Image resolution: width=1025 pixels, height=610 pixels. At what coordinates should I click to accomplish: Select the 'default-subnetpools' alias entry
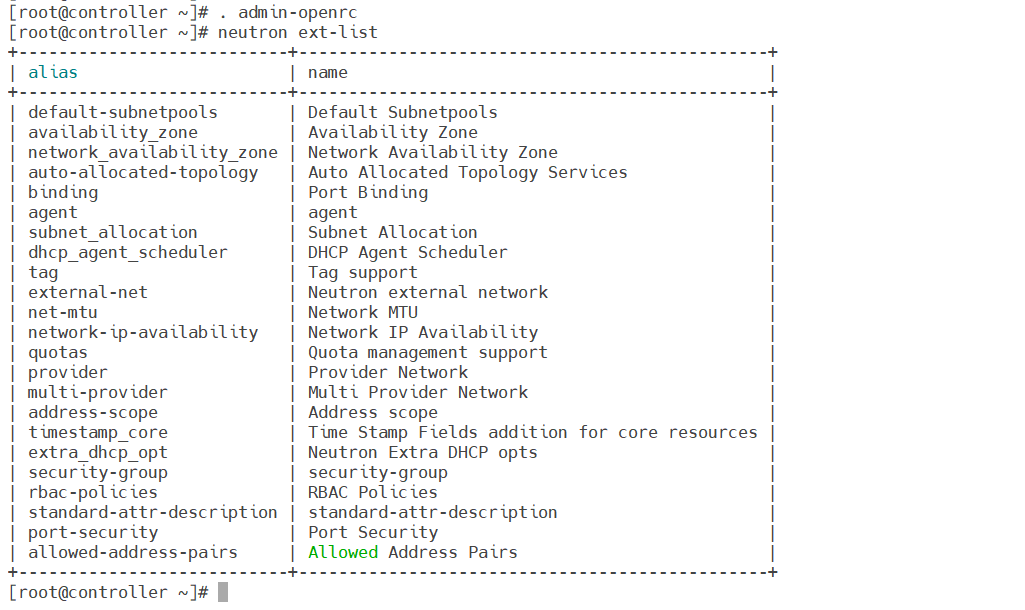[122, 112]
